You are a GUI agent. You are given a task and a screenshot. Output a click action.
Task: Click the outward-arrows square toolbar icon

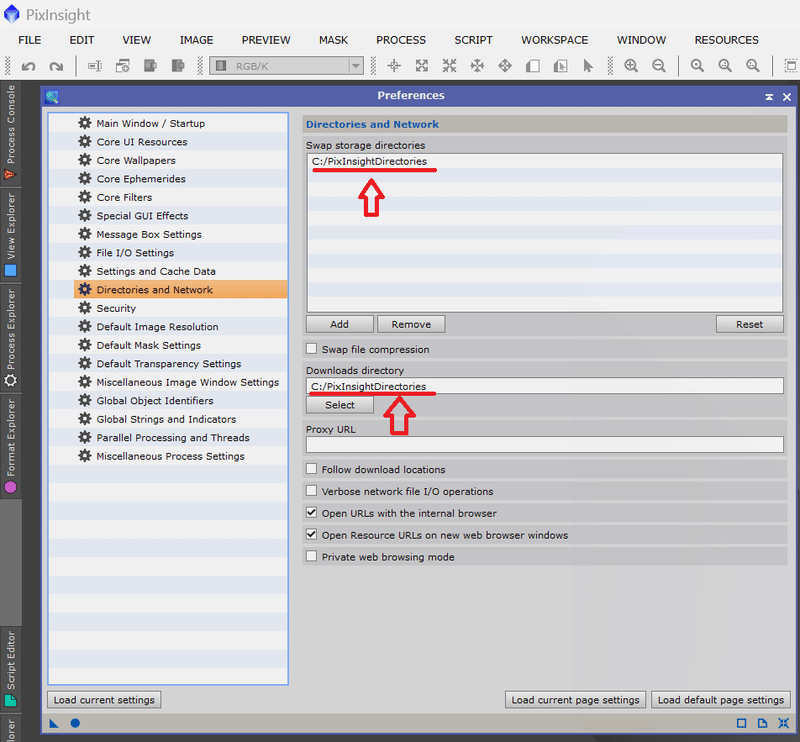(x=422, y=66)
